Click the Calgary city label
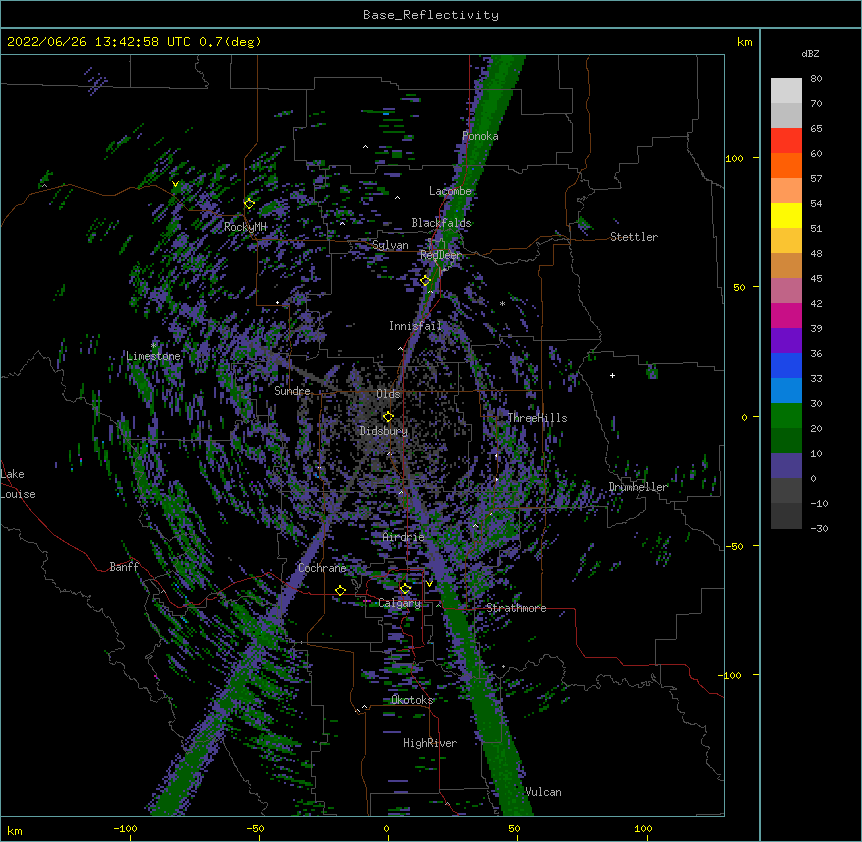Image resolution: width=862 pixels, height=842 pixels. tap(399, 603)
